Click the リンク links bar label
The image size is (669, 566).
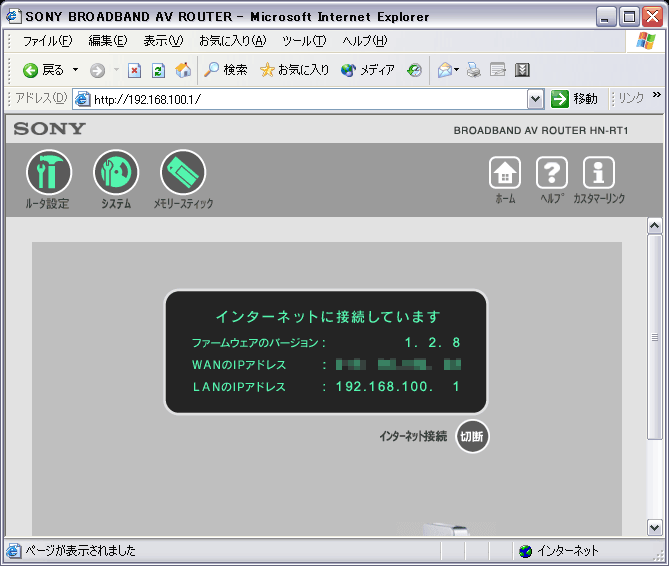coord(631,99)
